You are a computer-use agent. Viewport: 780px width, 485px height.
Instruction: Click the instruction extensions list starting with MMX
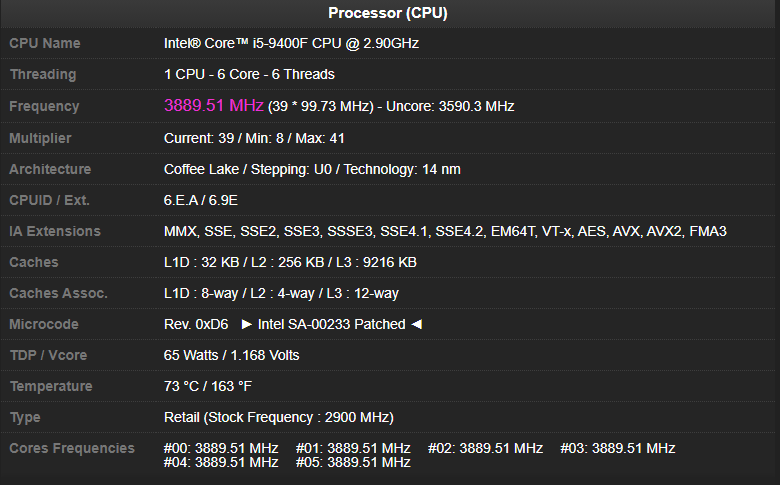pyautogui.click(x=445, y=231)
